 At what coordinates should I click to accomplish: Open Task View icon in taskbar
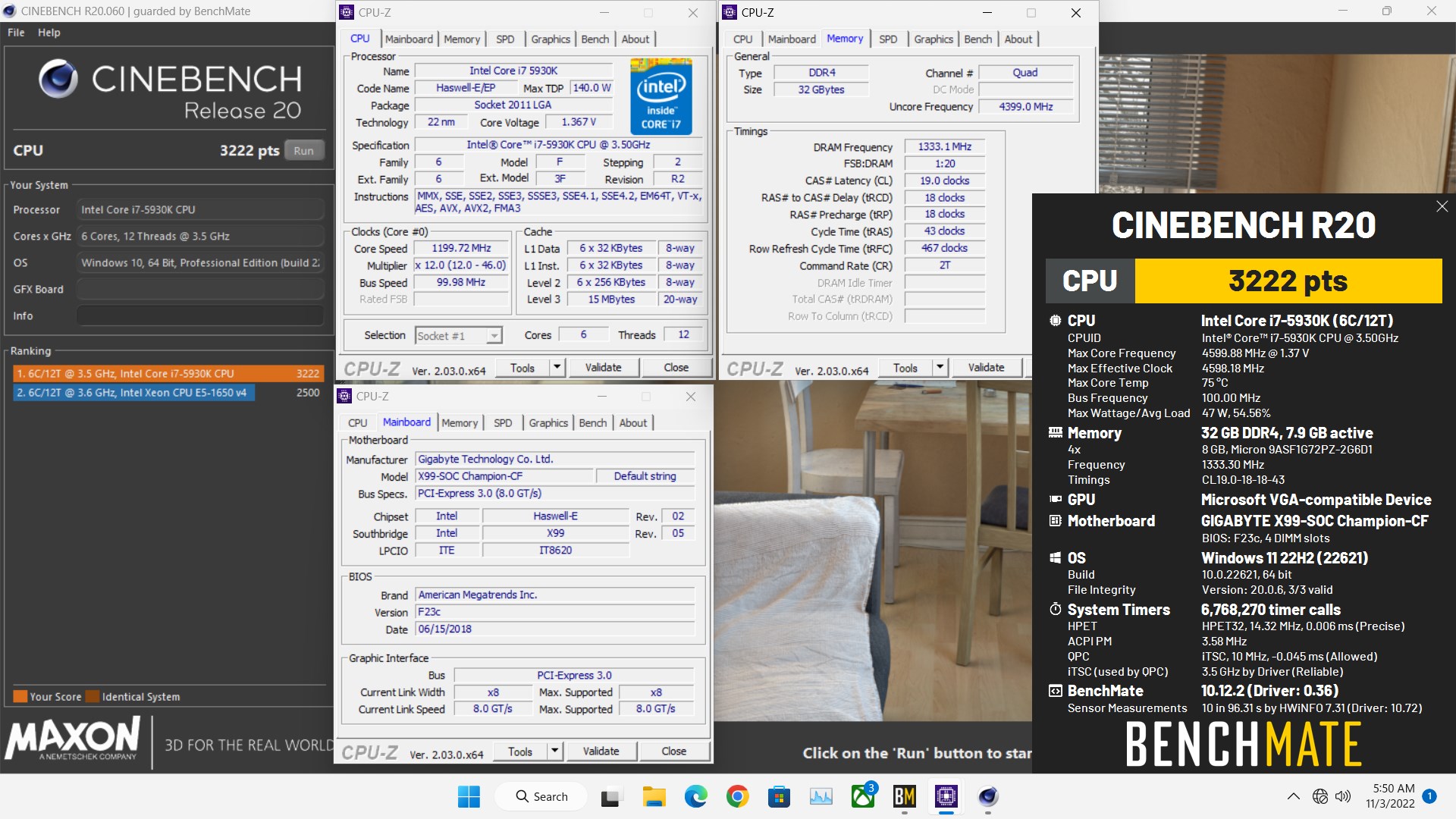click(610, 796)
